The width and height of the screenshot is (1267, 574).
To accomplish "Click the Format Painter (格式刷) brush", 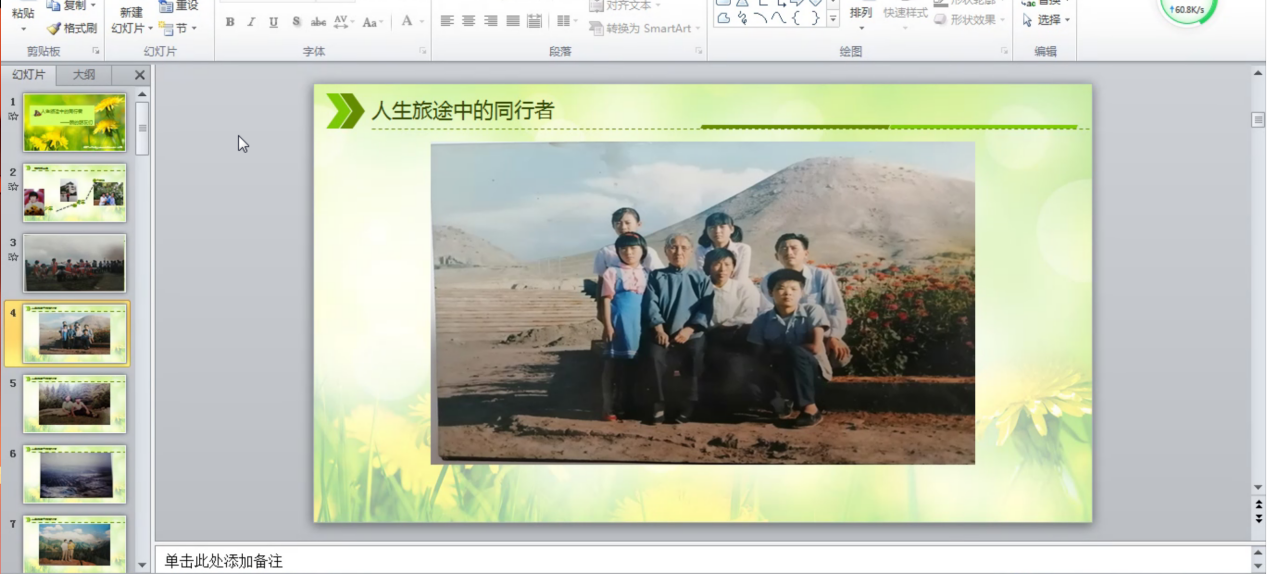I will 72,28.
